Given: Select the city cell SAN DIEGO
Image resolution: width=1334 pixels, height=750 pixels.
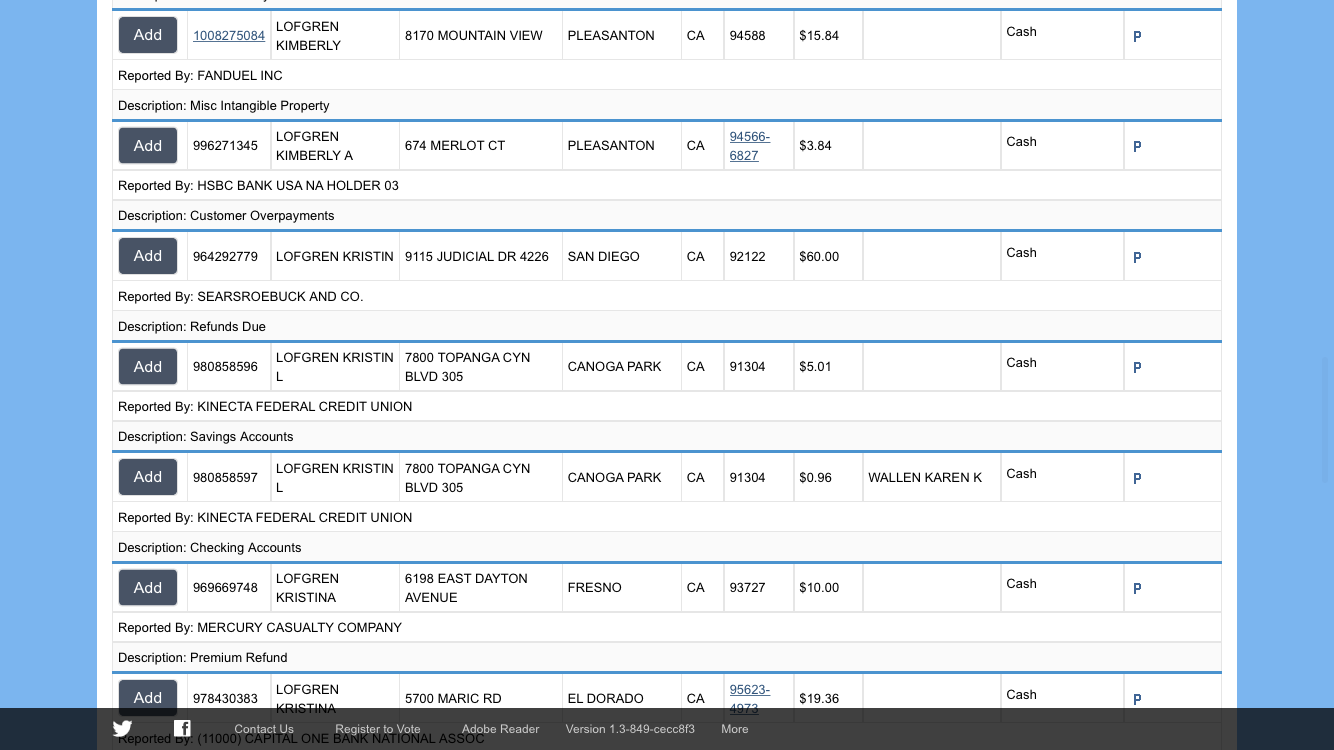Looking at the screenshot, I should (x=603, y=257).
